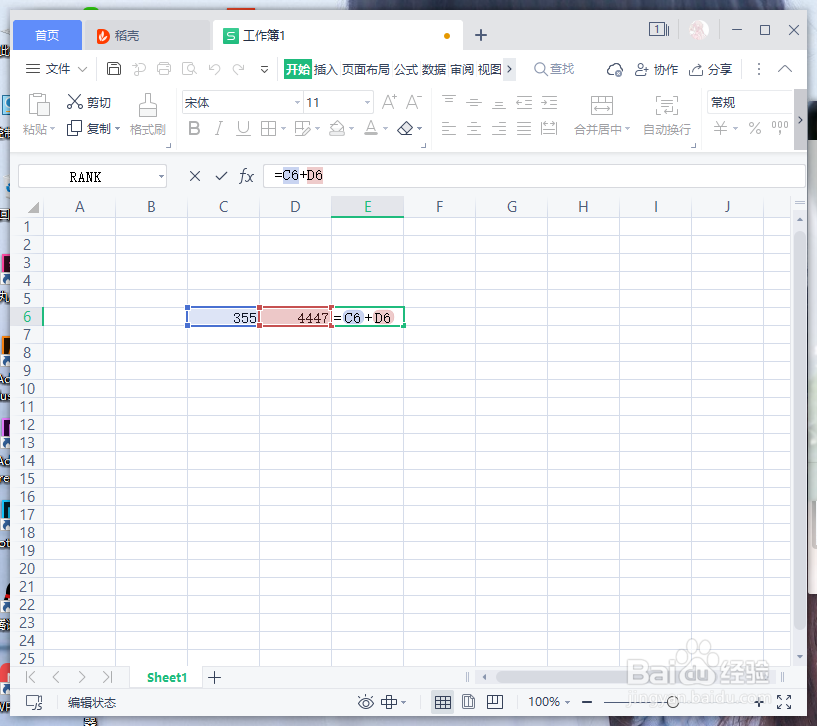Image resolution: width=817 pixels, height=726 pixels.
Task: Click the font color A icon
Action: coord(371,128)
